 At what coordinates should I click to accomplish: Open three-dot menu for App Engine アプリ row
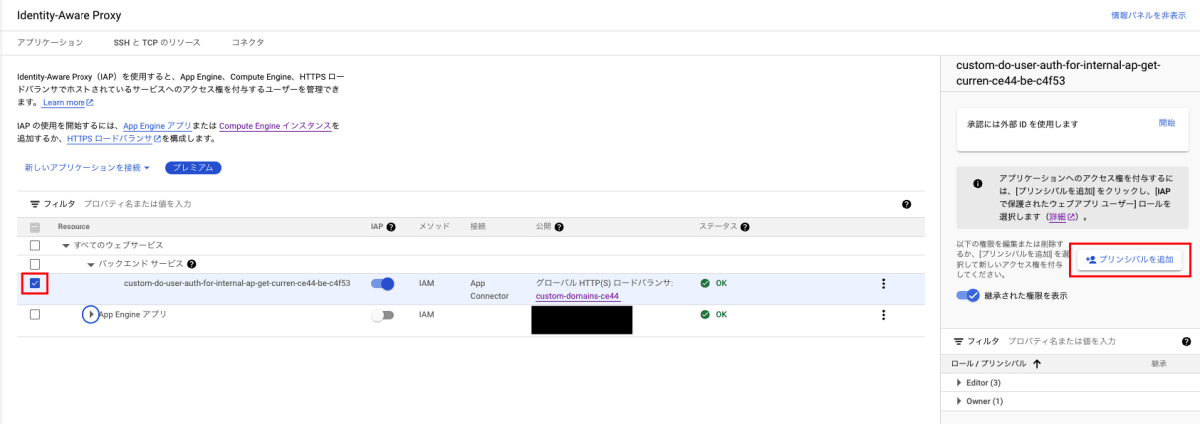[x=883, y=315]
